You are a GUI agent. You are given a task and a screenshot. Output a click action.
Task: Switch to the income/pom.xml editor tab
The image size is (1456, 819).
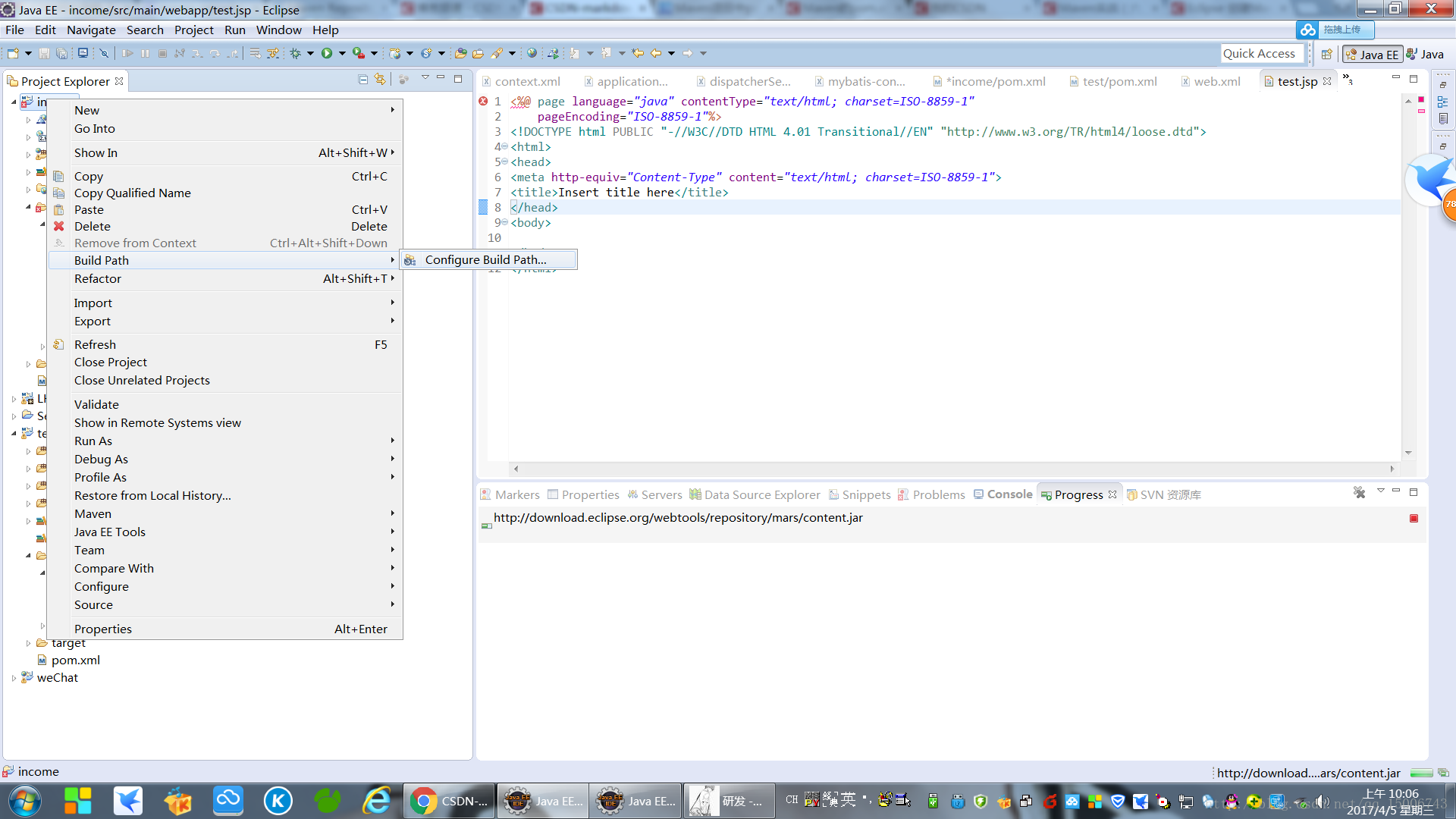(x=990, y=81)
